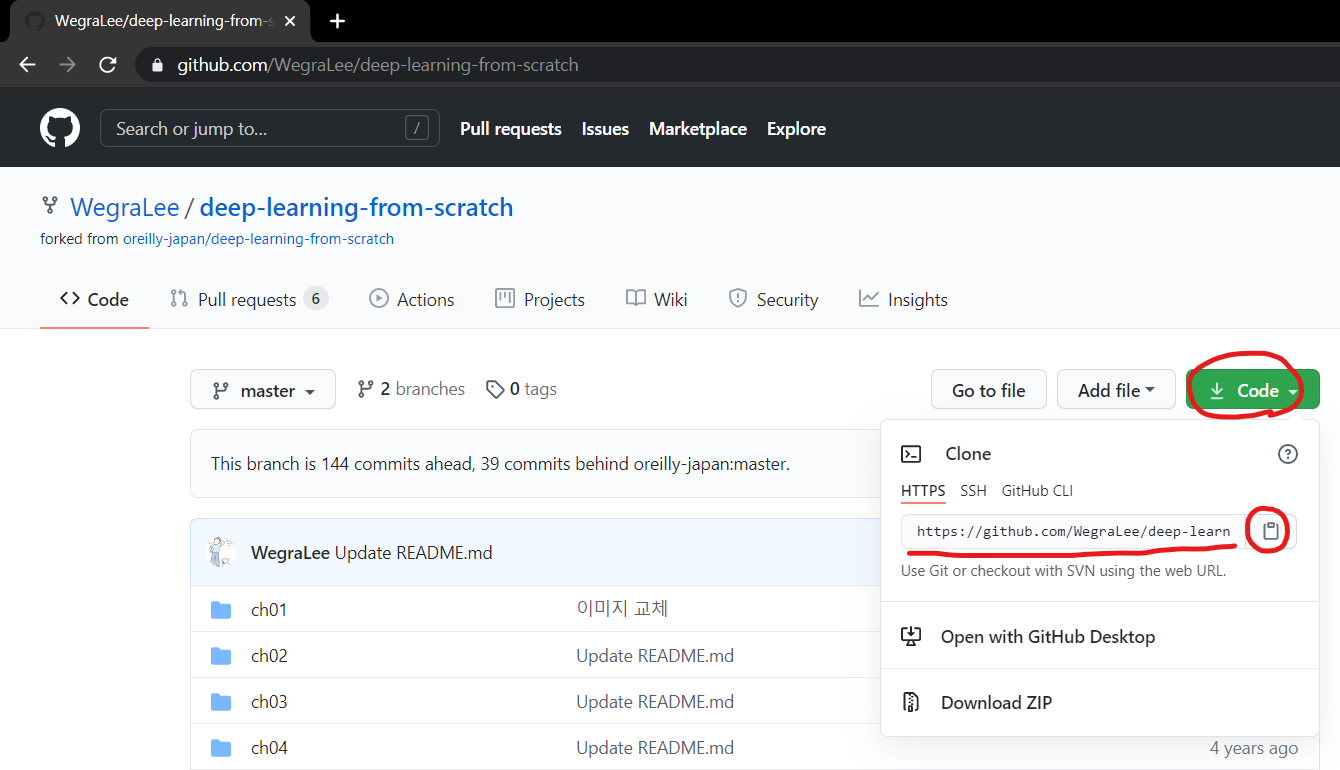Open the ch01 folder name link

click(269, 610)
